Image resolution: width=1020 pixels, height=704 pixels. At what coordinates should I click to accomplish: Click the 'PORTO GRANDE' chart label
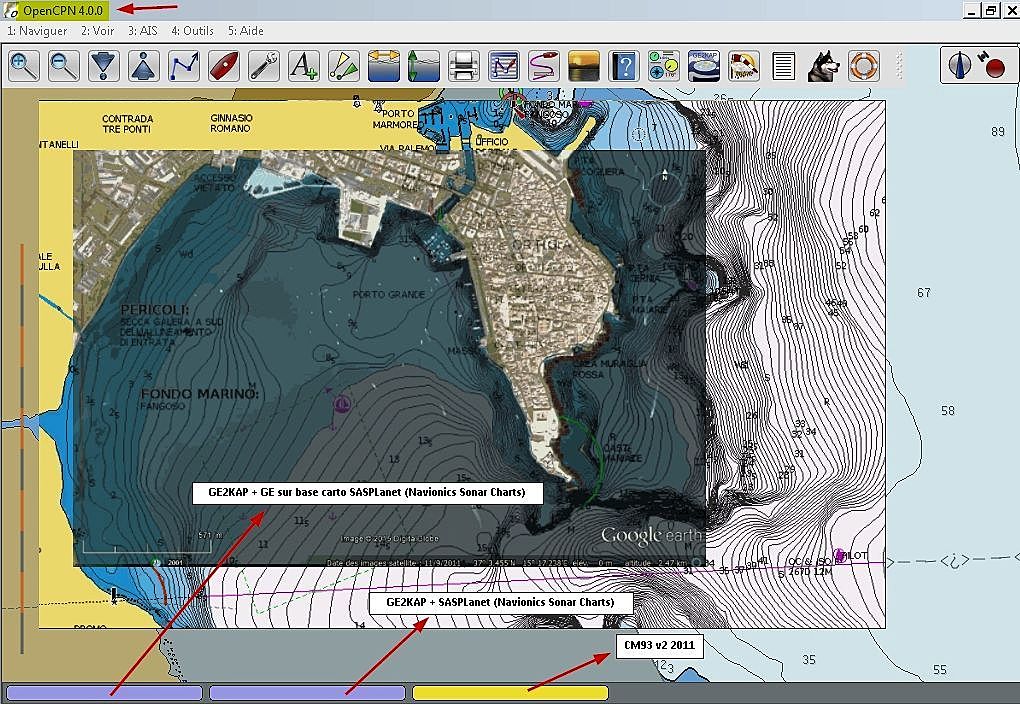(x=388, y=295)
